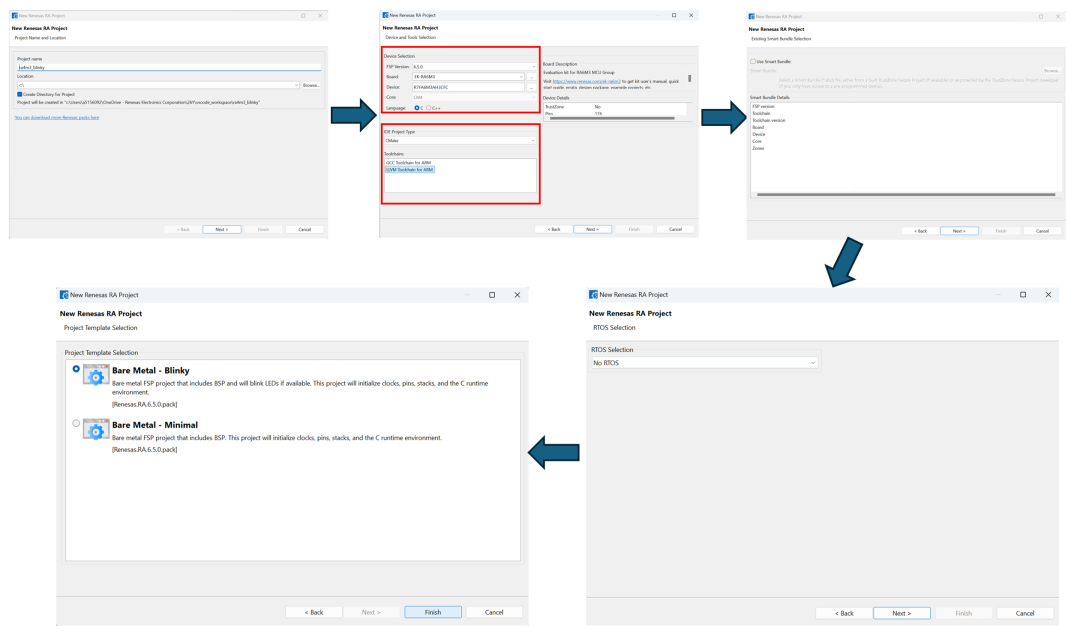
Task: Select LLVM Toolchain for ARM in Toolchains list
Action: 410,169
